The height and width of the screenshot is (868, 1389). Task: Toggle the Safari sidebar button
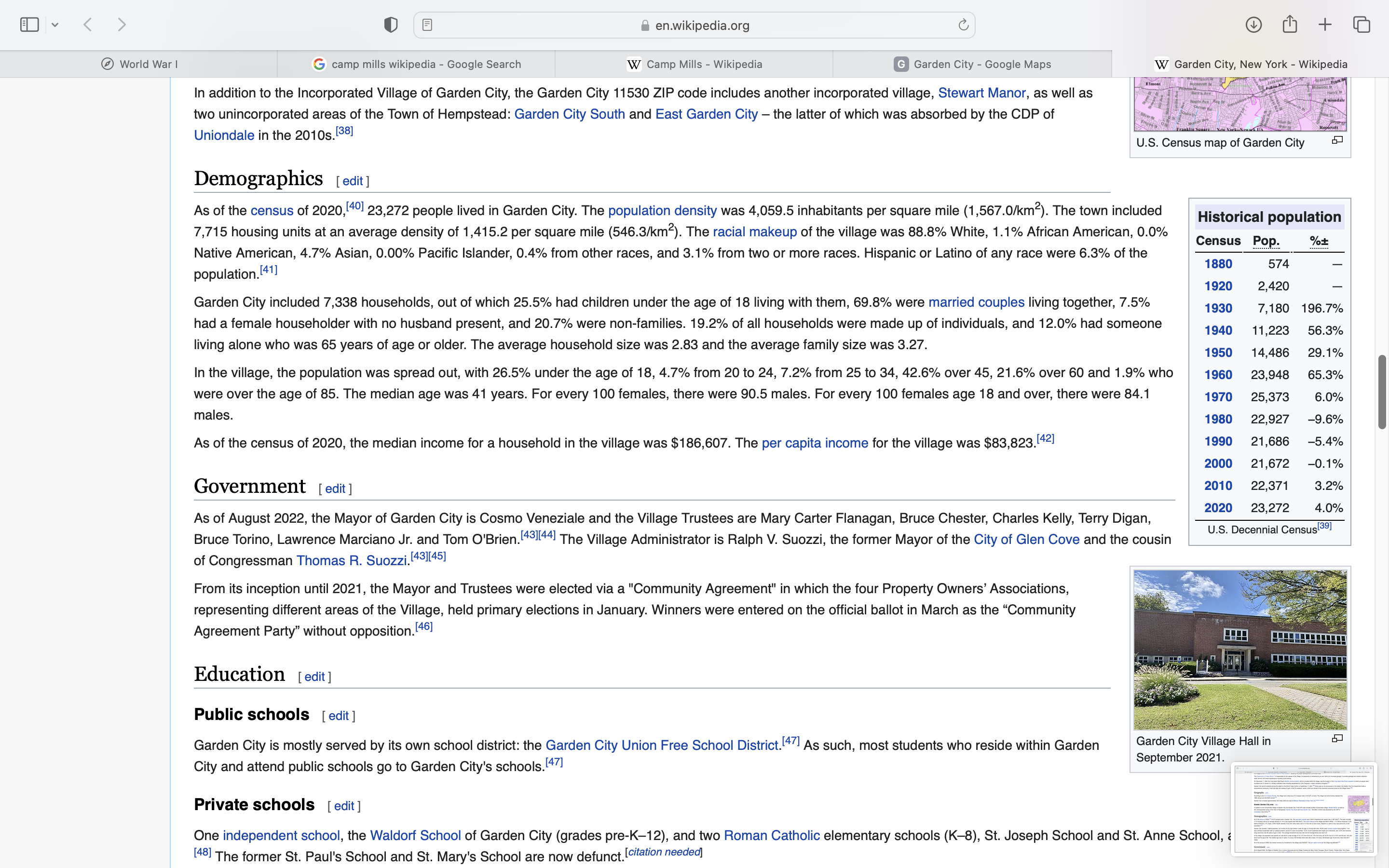29,25
